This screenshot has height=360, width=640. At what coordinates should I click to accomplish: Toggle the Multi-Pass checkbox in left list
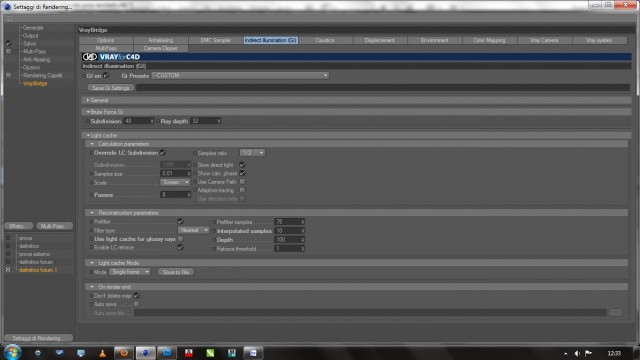tap(9, 51)
